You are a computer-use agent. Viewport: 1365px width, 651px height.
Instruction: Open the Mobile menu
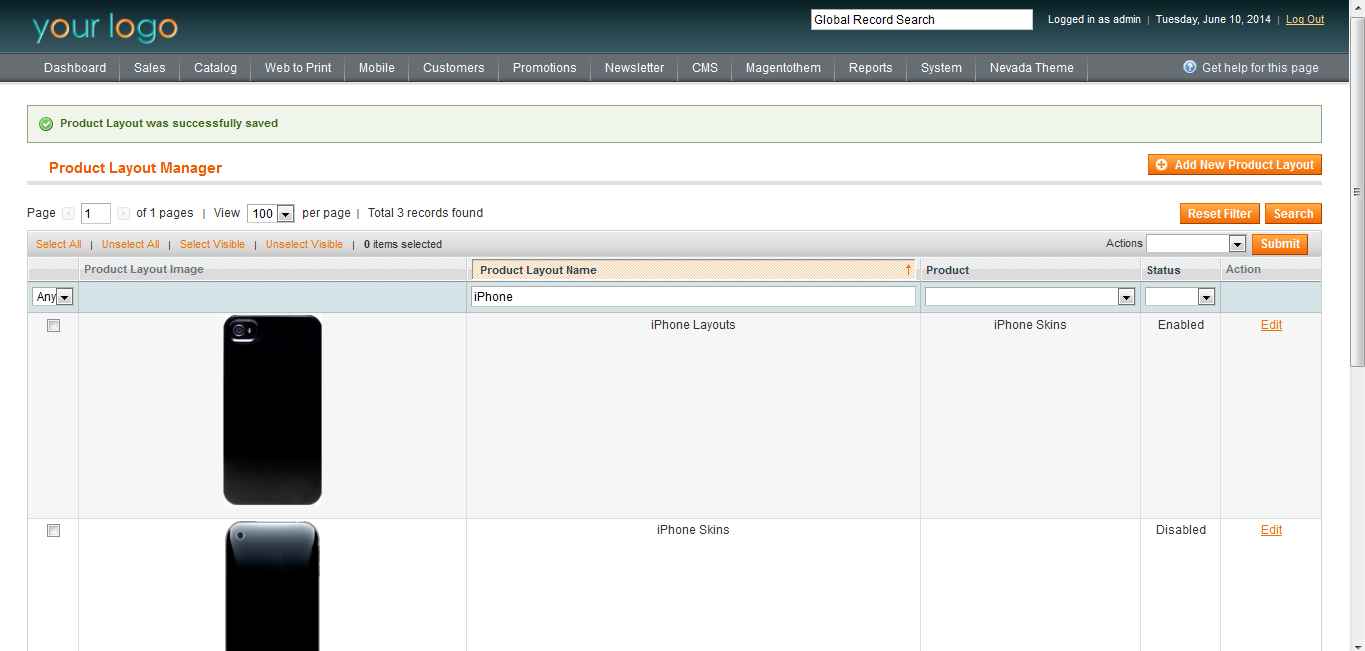[x=377, y=68]
